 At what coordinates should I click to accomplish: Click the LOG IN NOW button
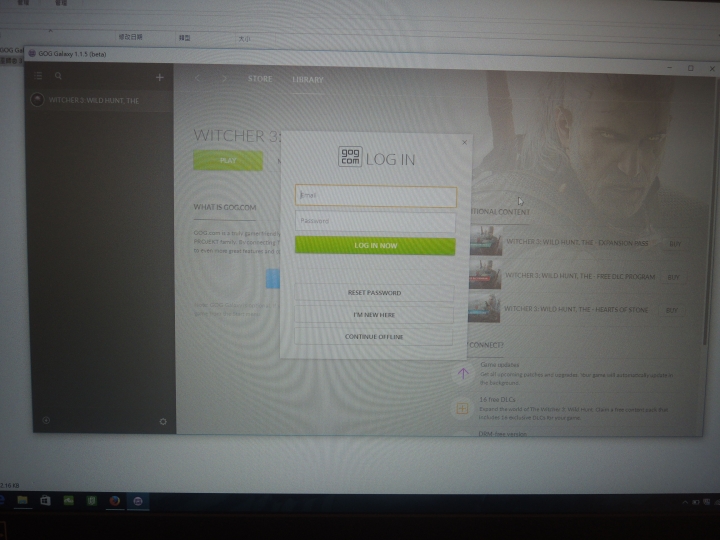[x=375, y=246]
